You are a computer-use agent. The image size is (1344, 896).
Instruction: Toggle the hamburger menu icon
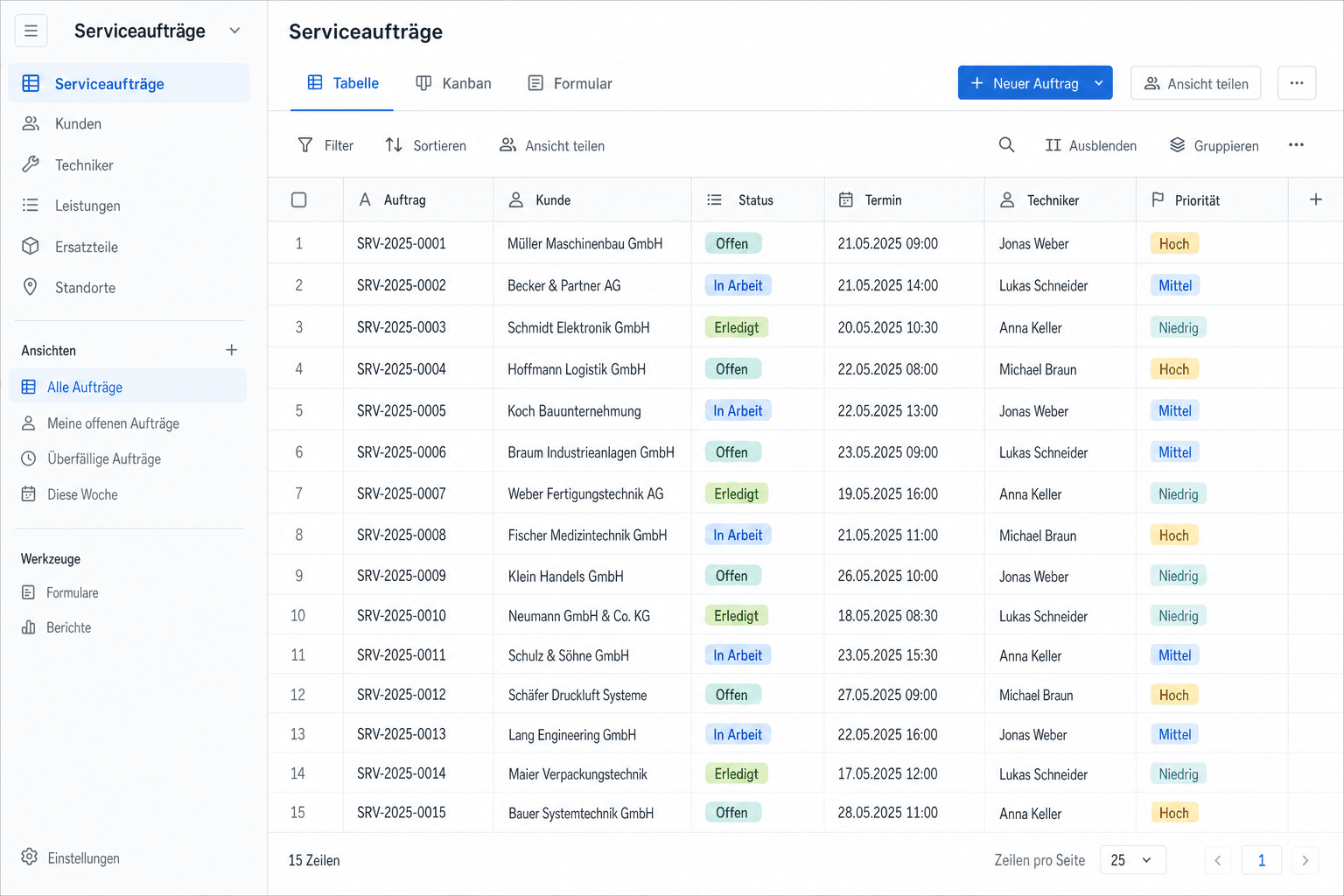[31, 31]
